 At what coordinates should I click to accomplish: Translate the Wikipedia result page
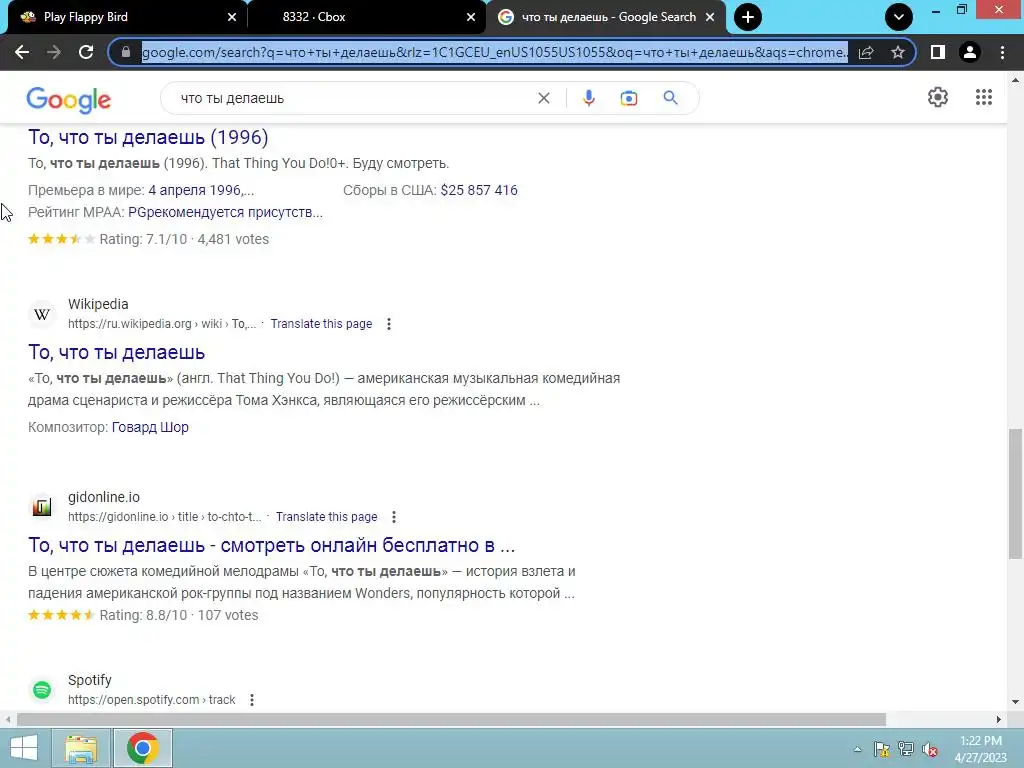pyautogui.click(x=321, y=324)
